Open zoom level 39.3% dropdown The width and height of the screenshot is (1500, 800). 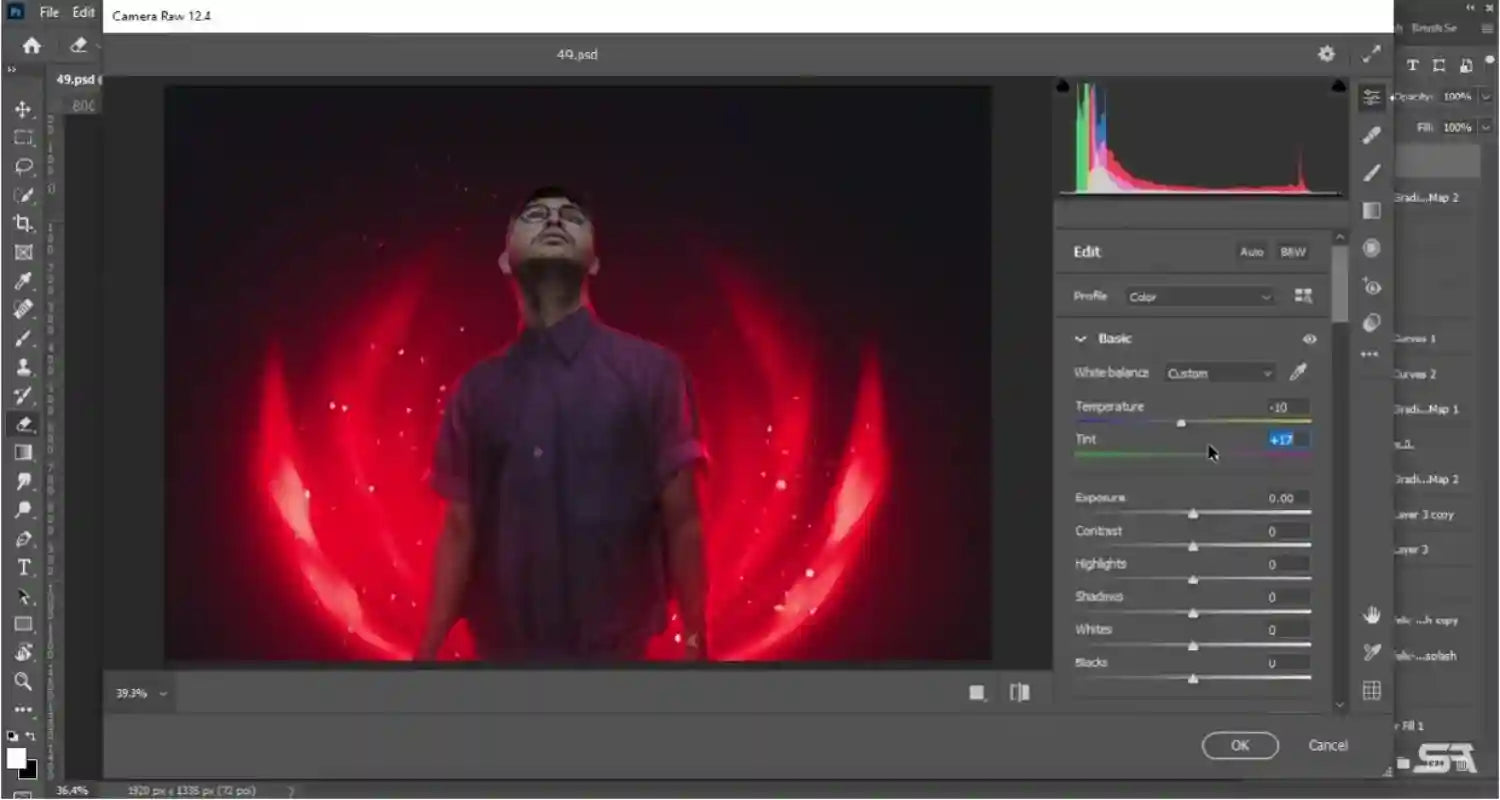coord(140,693)
